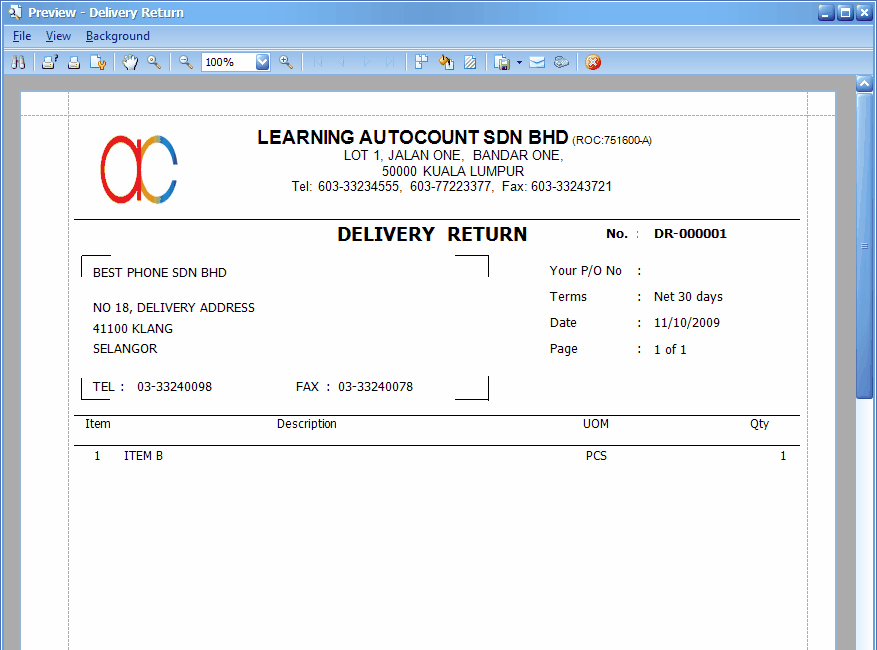Open the View menu
The height and width of the screenshot is (650, 877).
(x=58, y=36)
